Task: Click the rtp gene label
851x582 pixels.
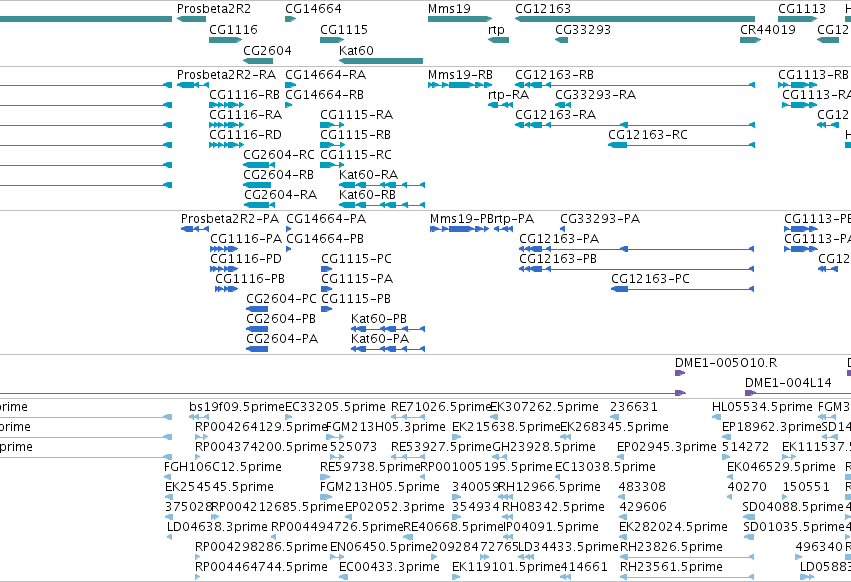Action: tap(496, 30)
